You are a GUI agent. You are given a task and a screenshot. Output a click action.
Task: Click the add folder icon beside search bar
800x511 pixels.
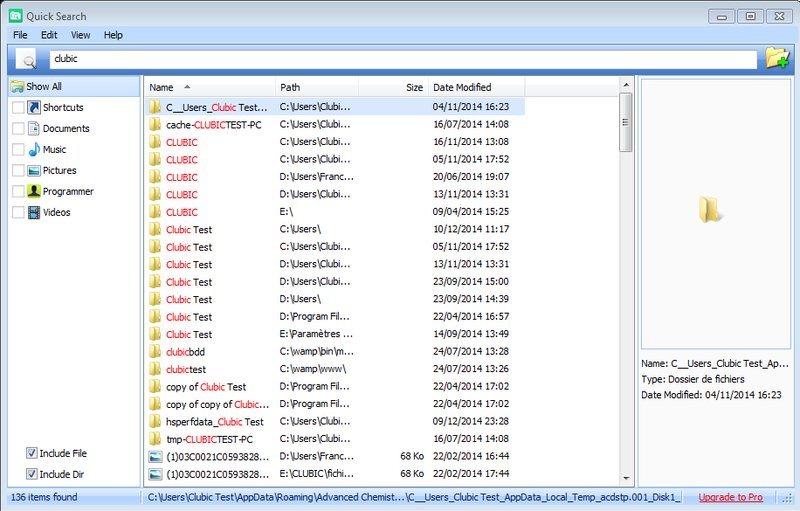777,58
